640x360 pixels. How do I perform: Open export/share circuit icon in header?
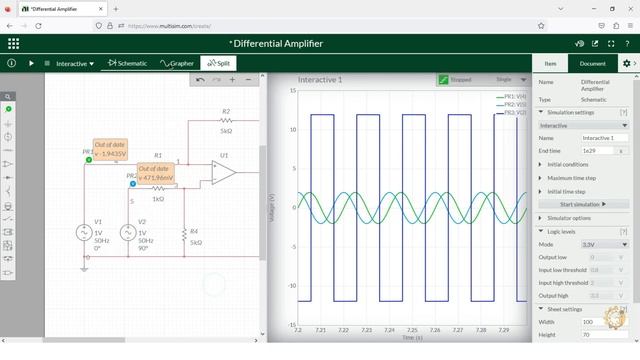[x=595, y=44]
